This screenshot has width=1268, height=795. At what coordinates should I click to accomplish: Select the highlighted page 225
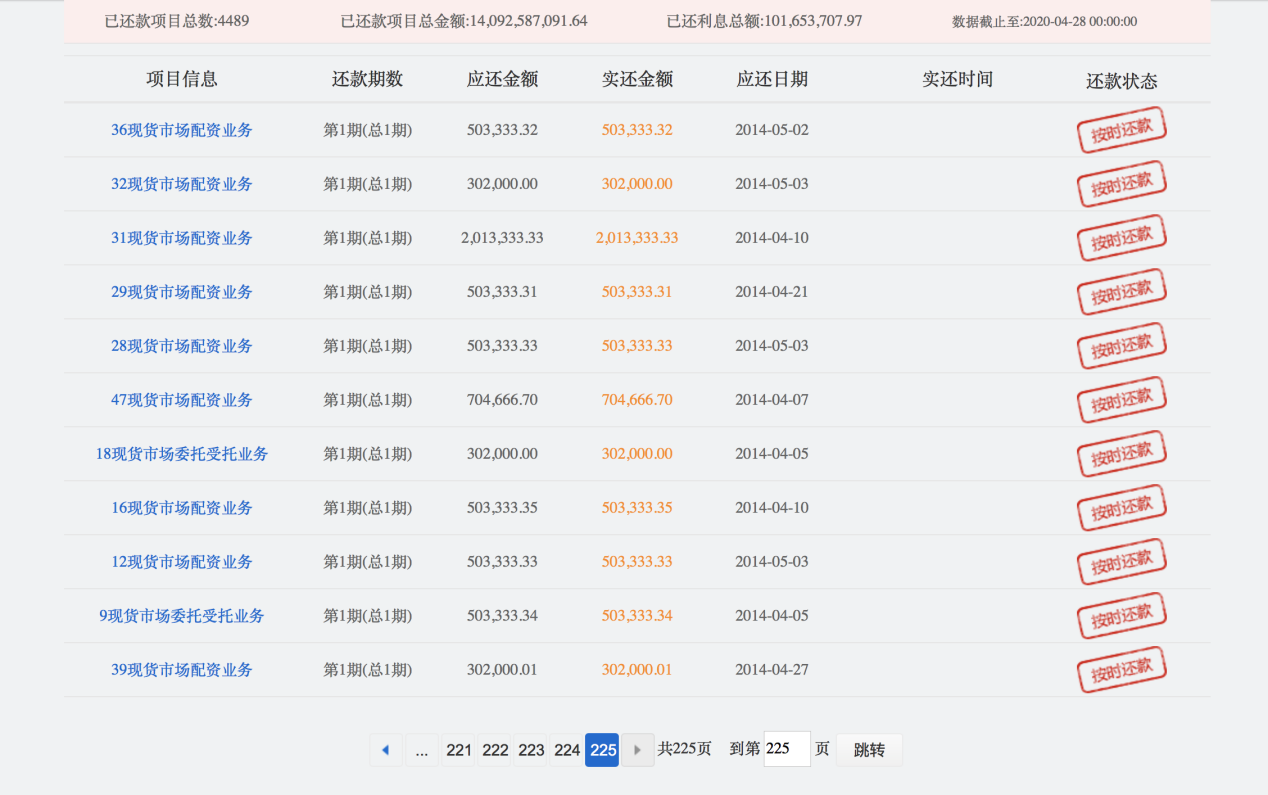point(602,749)
